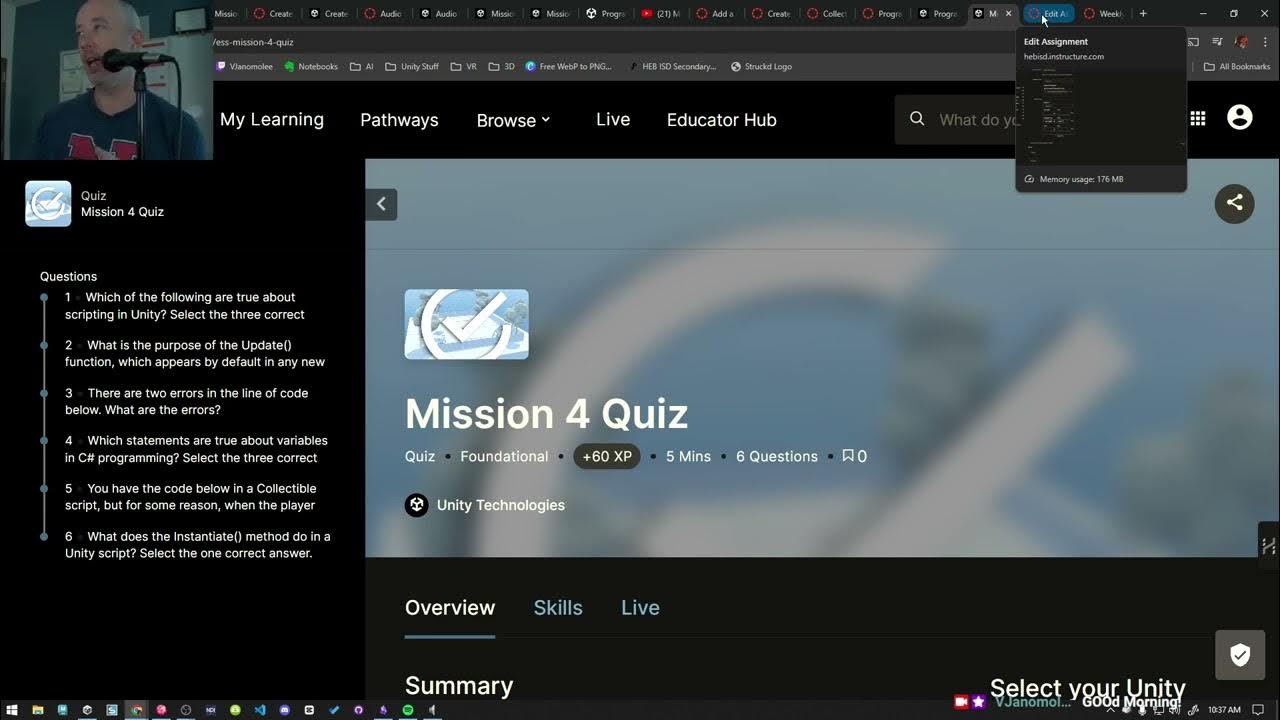Select question 1 about scripting in Unity
The height and width of the screenshot is (720, 1280).
(185, 305)
